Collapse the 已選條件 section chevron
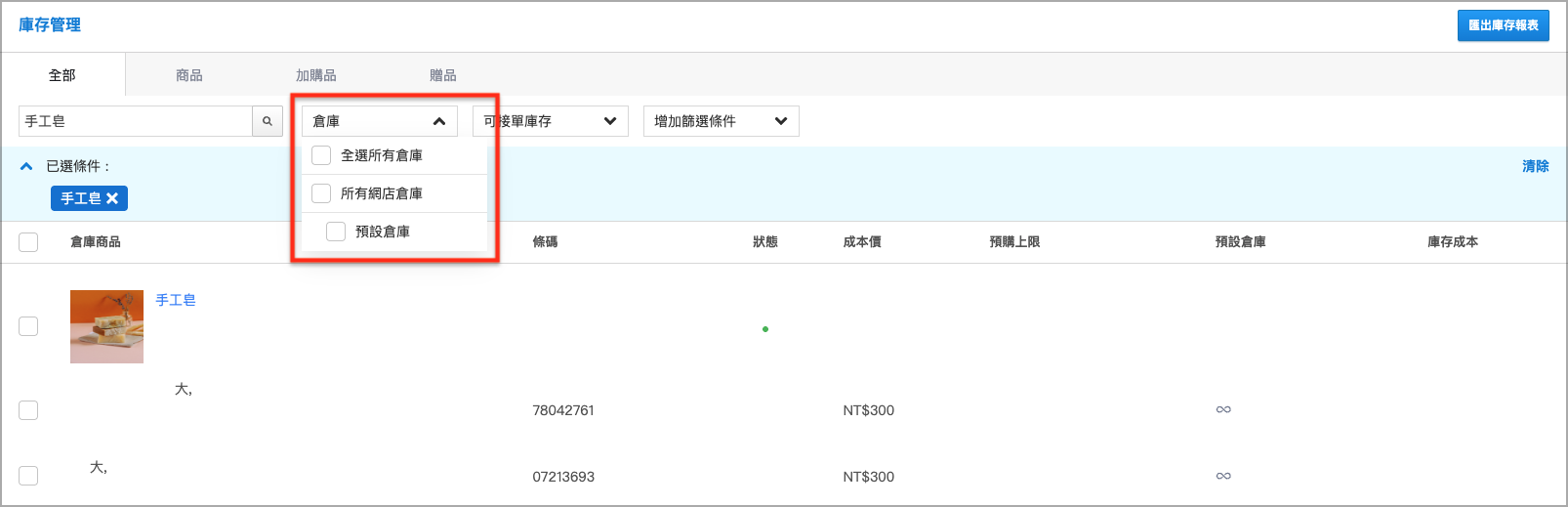The height and width of the screenshot is (507, 1568). click(x=26, y=166)
